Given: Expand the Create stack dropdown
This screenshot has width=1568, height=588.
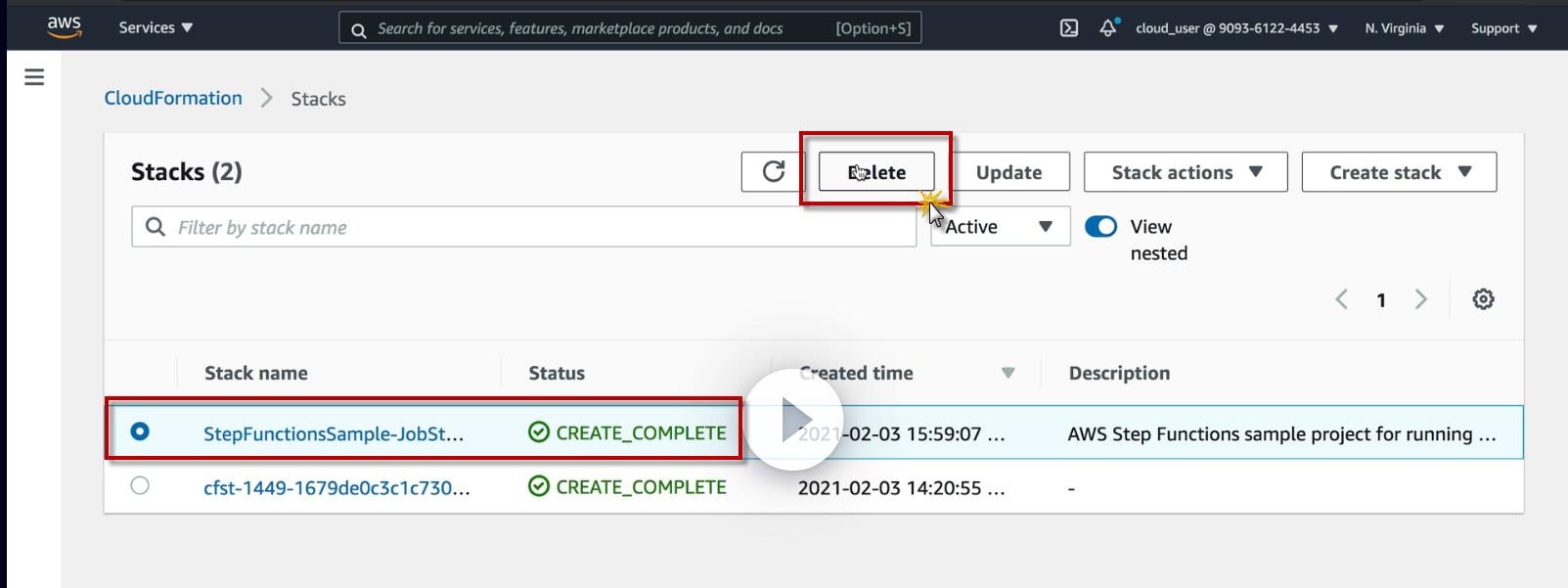Looking at the screenshot, I should tap(1399, 172).
